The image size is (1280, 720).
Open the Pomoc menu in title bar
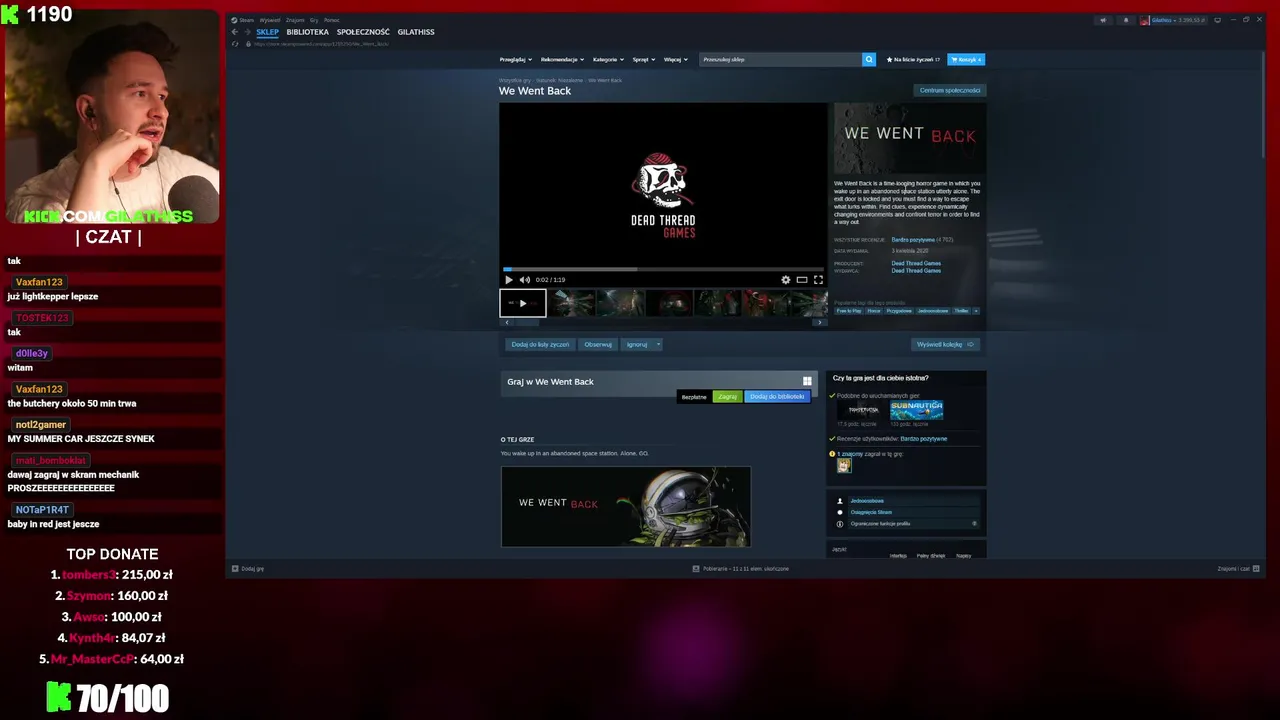click(x=332, y=20)
